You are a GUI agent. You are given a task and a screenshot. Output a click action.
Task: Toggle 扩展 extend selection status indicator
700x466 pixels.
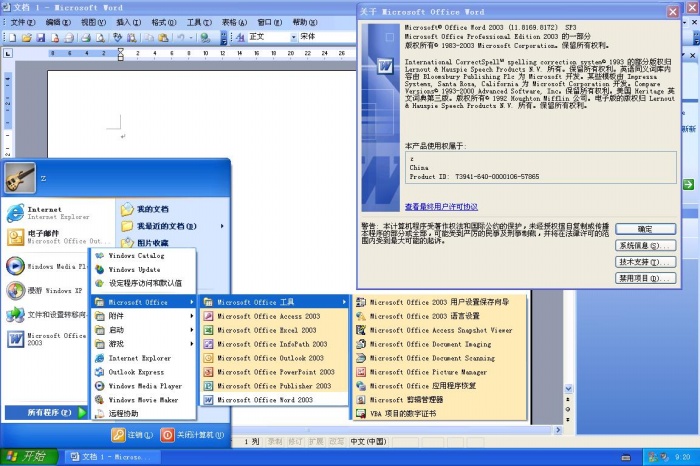pyautogui.click(x=315, y=441)
